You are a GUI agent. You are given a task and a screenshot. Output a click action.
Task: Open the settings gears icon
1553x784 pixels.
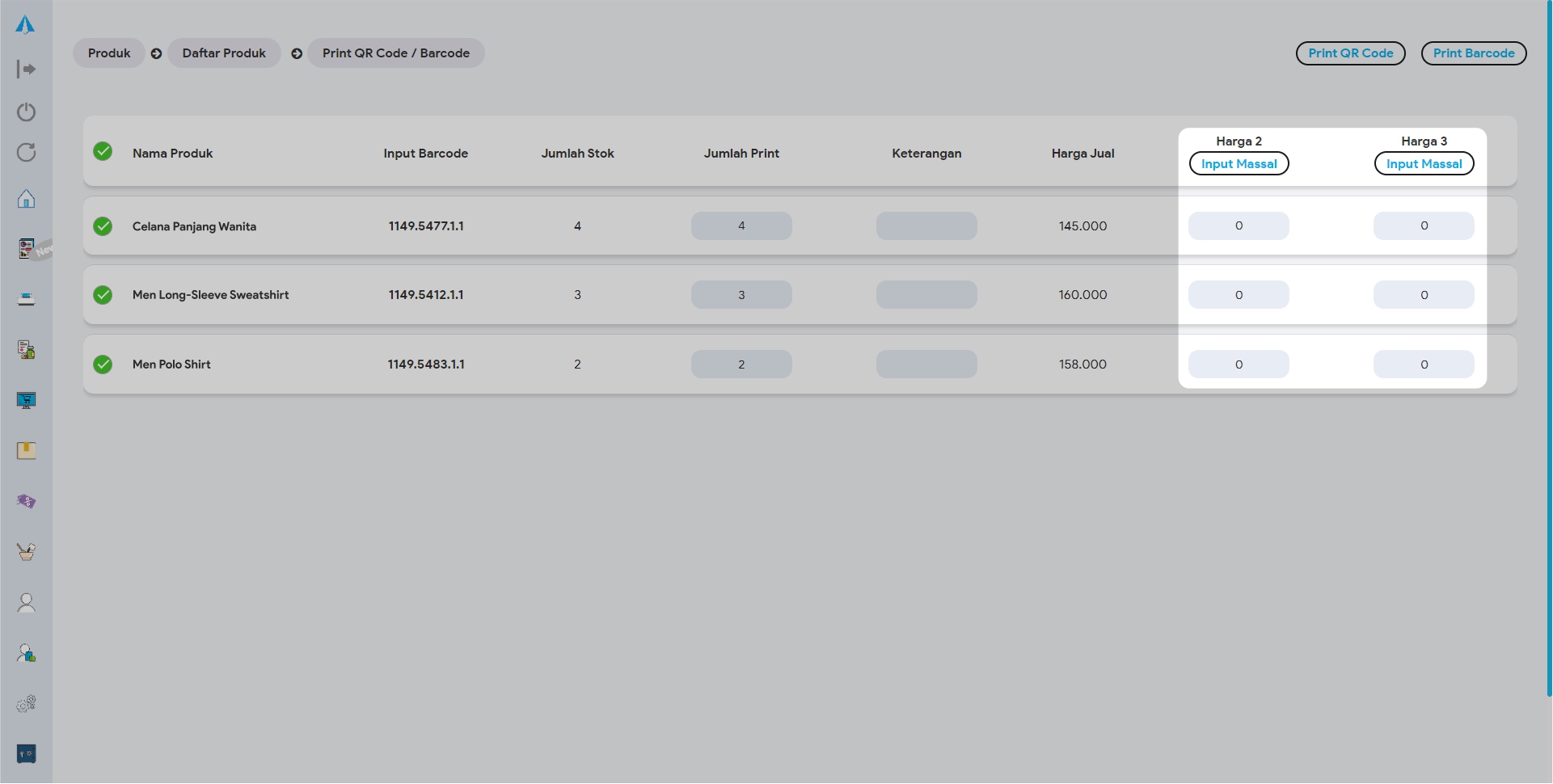point(26,704)
